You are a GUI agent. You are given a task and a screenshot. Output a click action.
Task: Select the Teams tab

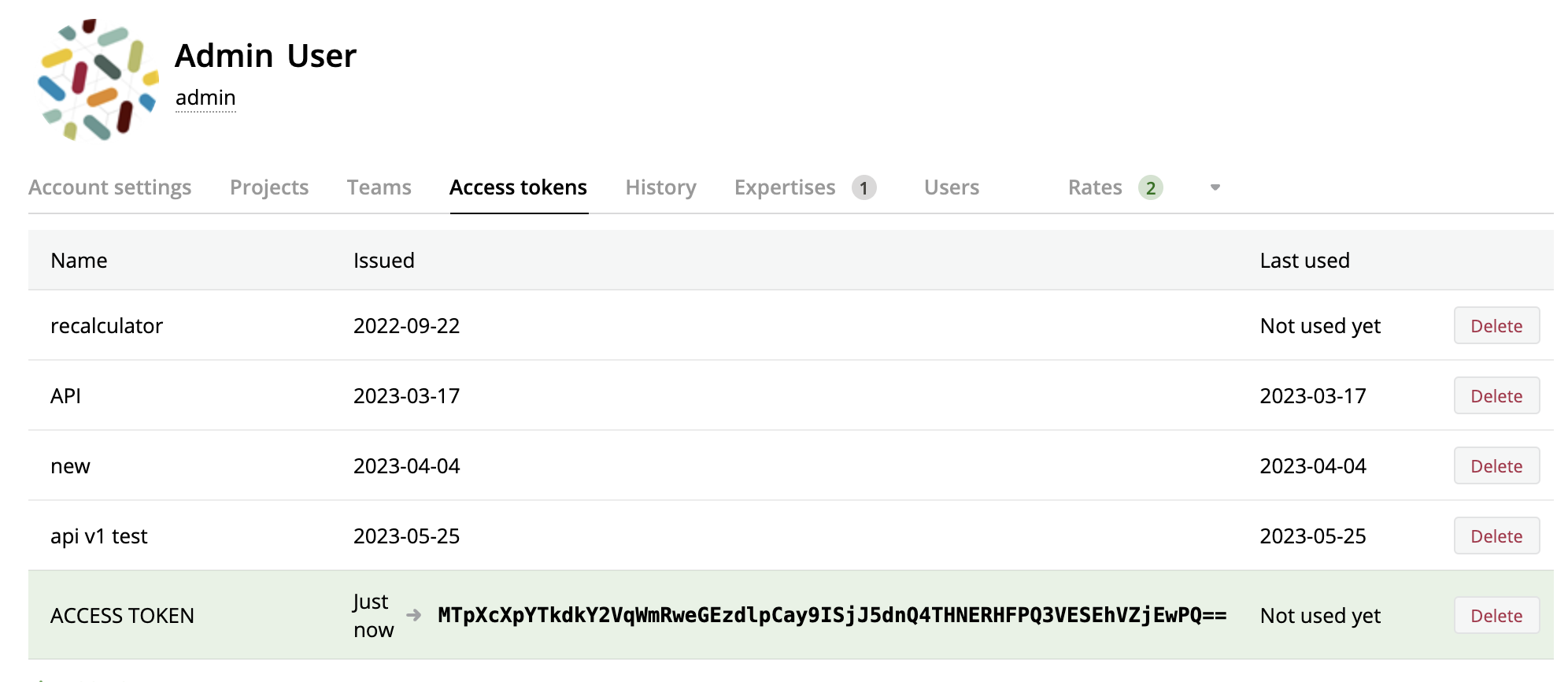(x=379, y=187)
